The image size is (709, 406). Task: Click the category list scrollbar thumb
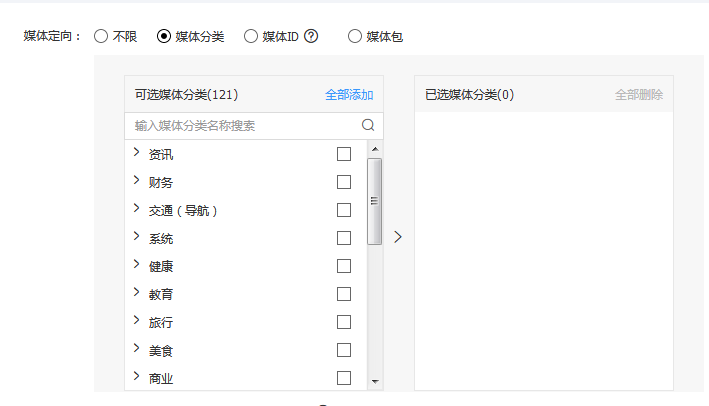[x=375, y=200]
